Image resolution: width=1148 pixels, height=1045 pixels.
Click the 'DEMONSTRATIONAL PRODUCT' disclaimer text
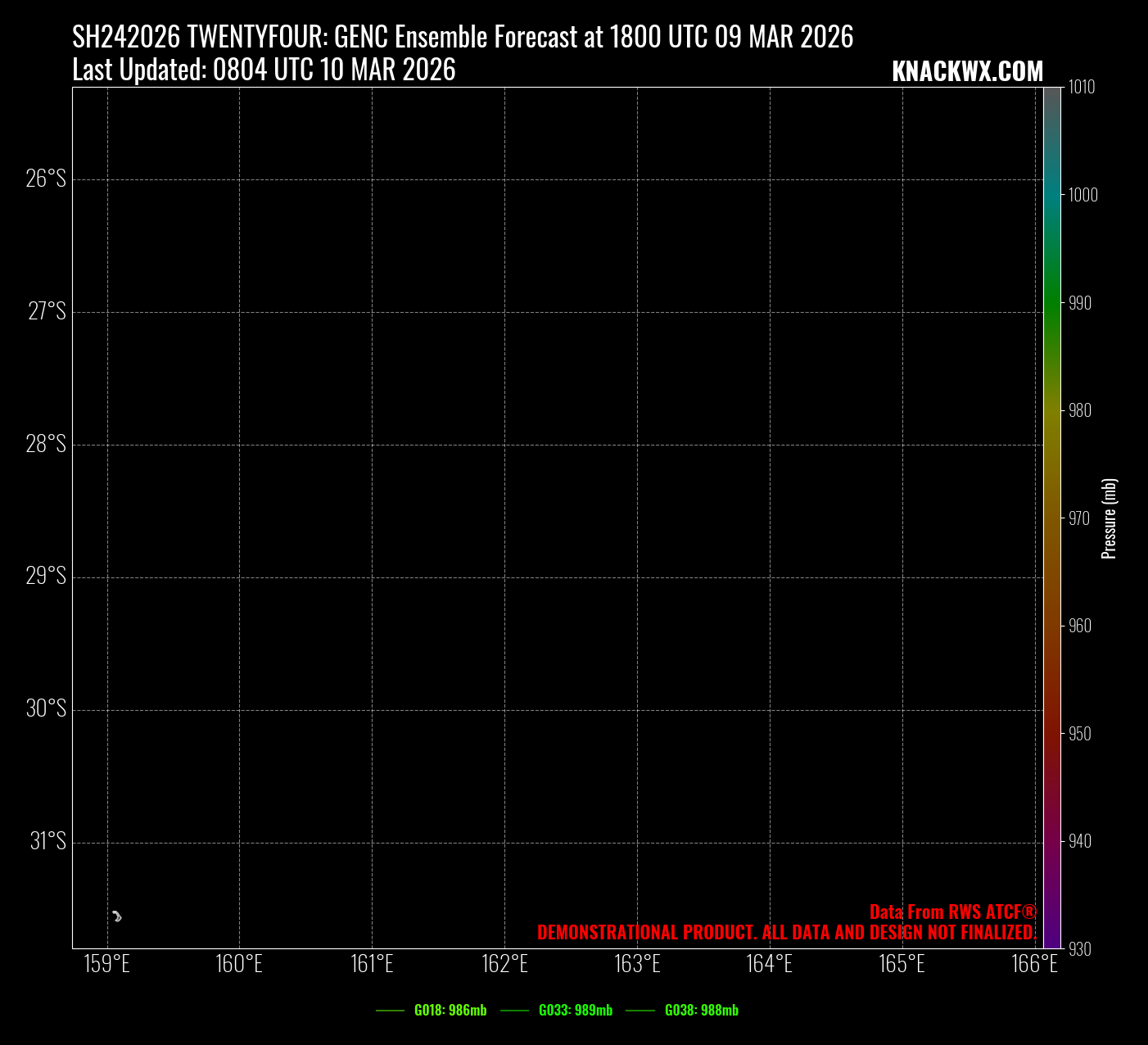point(786,933)
